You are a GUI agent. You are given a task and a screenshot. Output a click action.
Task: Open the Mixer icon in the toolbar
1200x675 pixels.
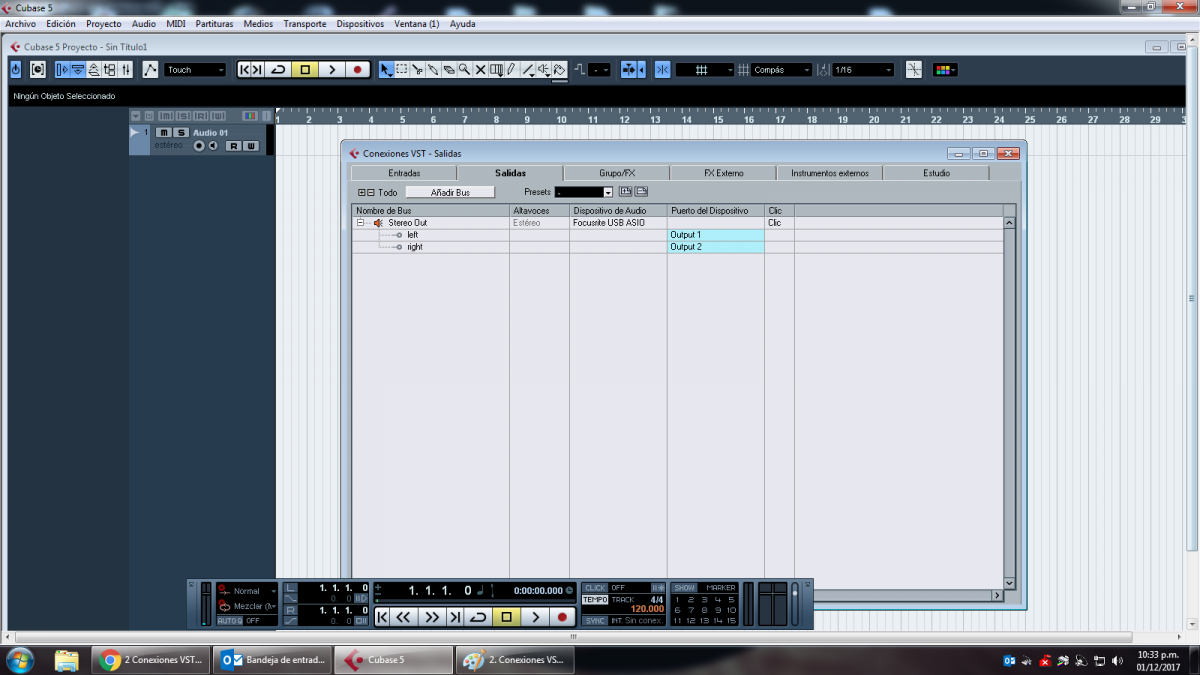(x=126, y=69)
